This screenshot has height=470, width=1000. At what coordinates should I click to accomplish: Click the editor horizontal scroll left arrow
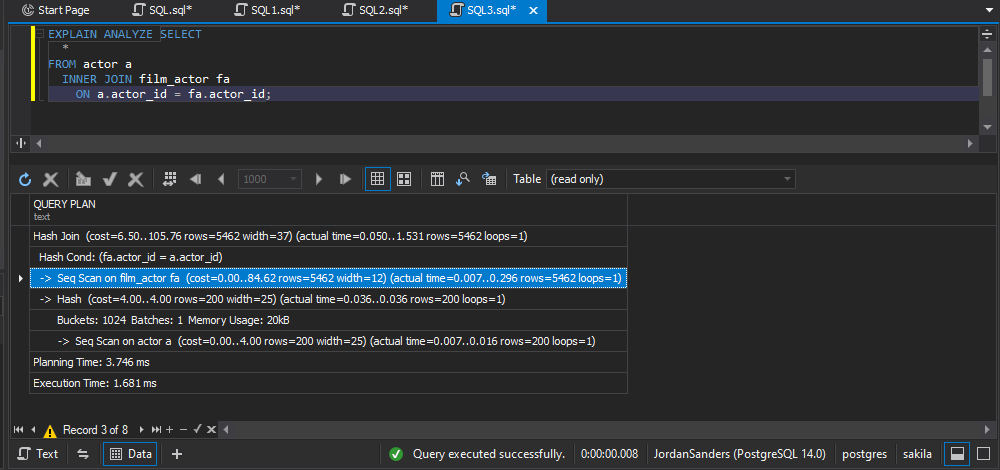[x=38, y=143]
